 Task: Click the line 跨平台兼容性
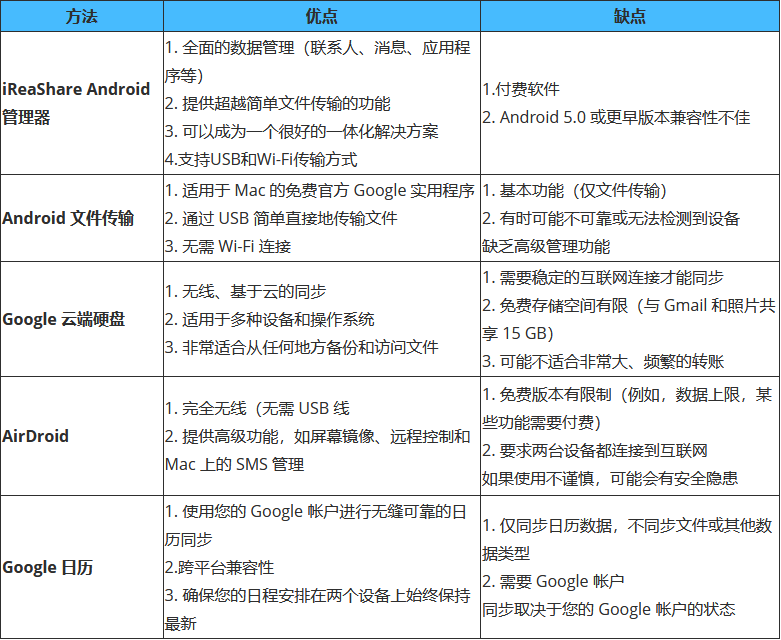tap(220, 567)
